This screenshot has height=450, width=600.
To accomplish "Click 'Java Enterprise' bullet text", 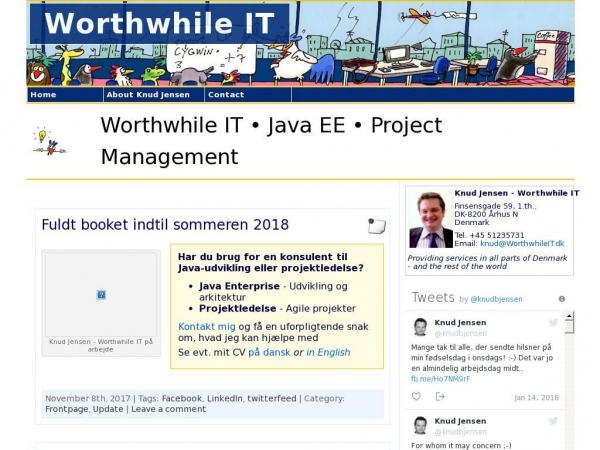I will 239,286.
